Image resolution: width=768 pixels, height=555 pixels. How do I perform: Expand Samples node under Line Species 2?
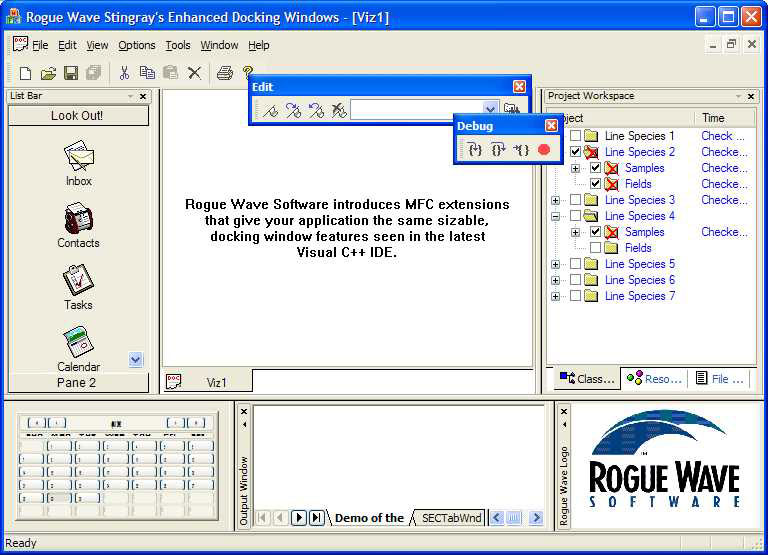576,169
